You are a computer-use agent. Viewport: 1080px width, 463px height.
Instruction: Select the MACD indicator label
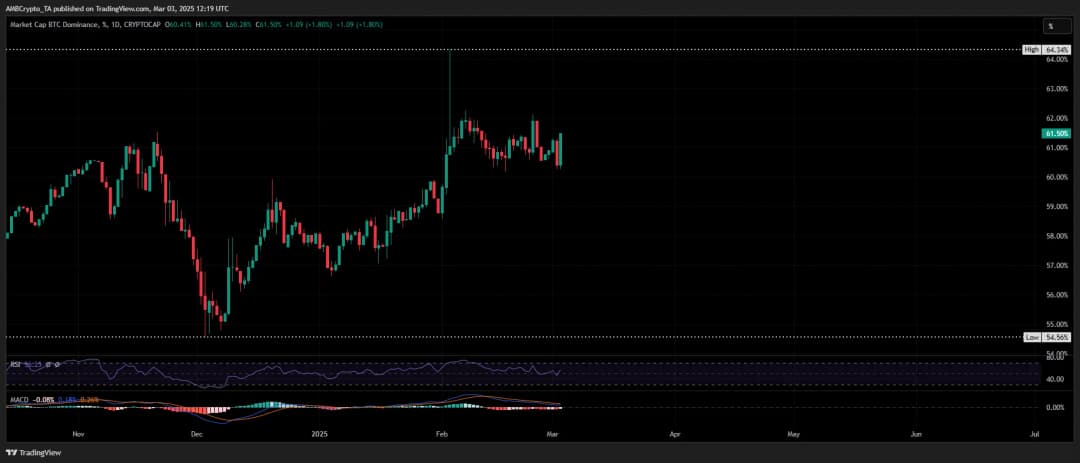coord(18,400)
